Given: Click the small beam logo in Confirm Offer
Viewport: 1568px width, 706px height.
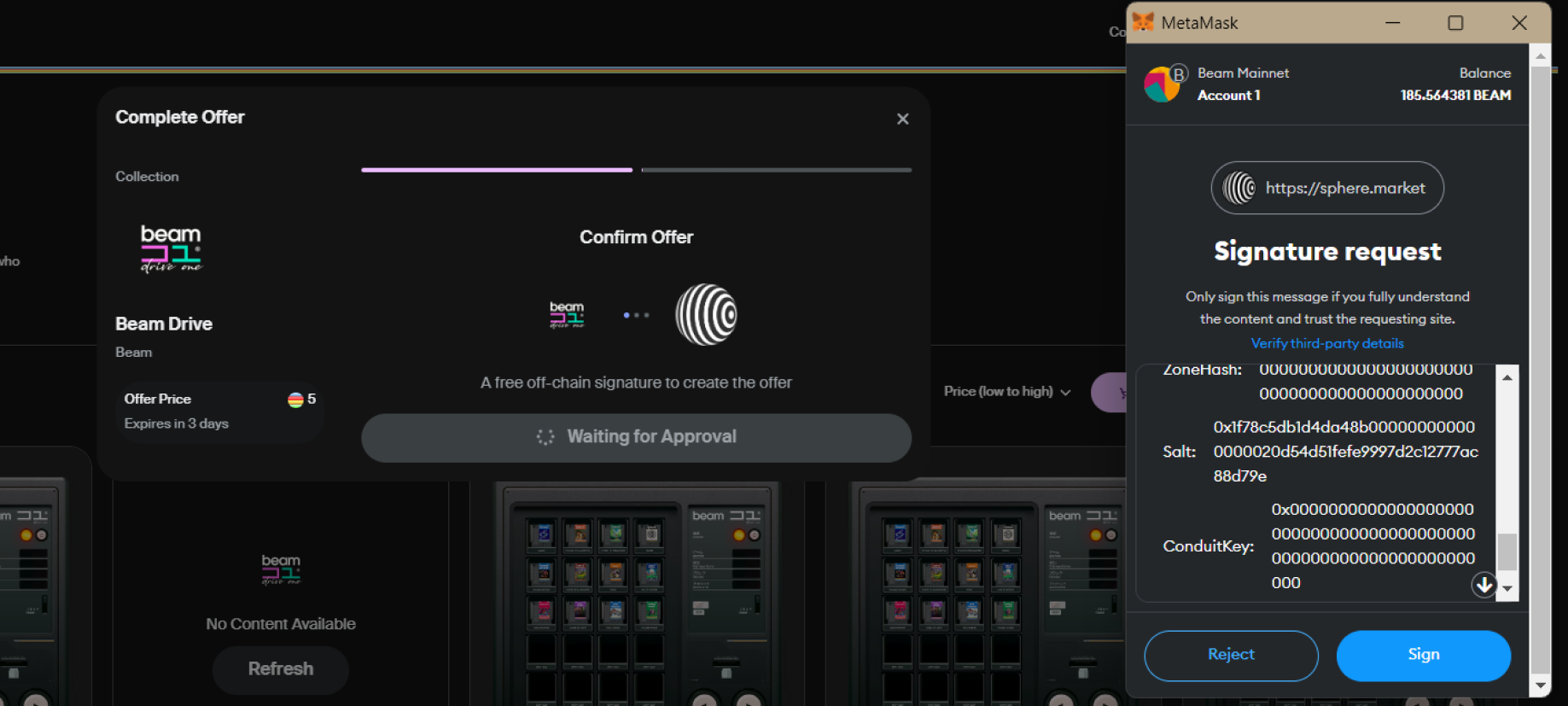Looking at the screenshot, I should [x=567, y=315].
